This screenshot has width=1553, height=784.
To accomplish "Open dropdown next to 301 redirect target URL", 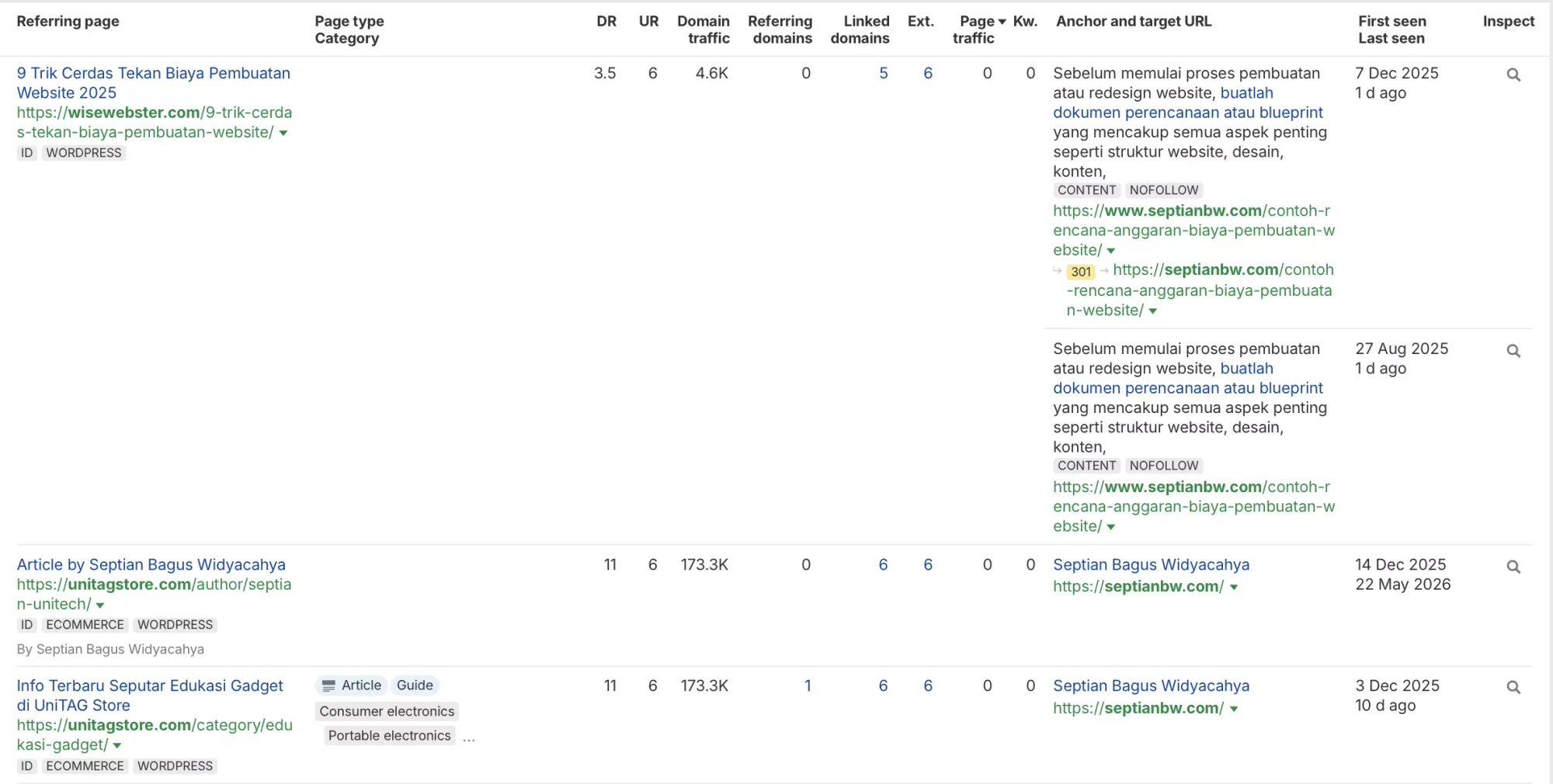I will [1153, 311].
